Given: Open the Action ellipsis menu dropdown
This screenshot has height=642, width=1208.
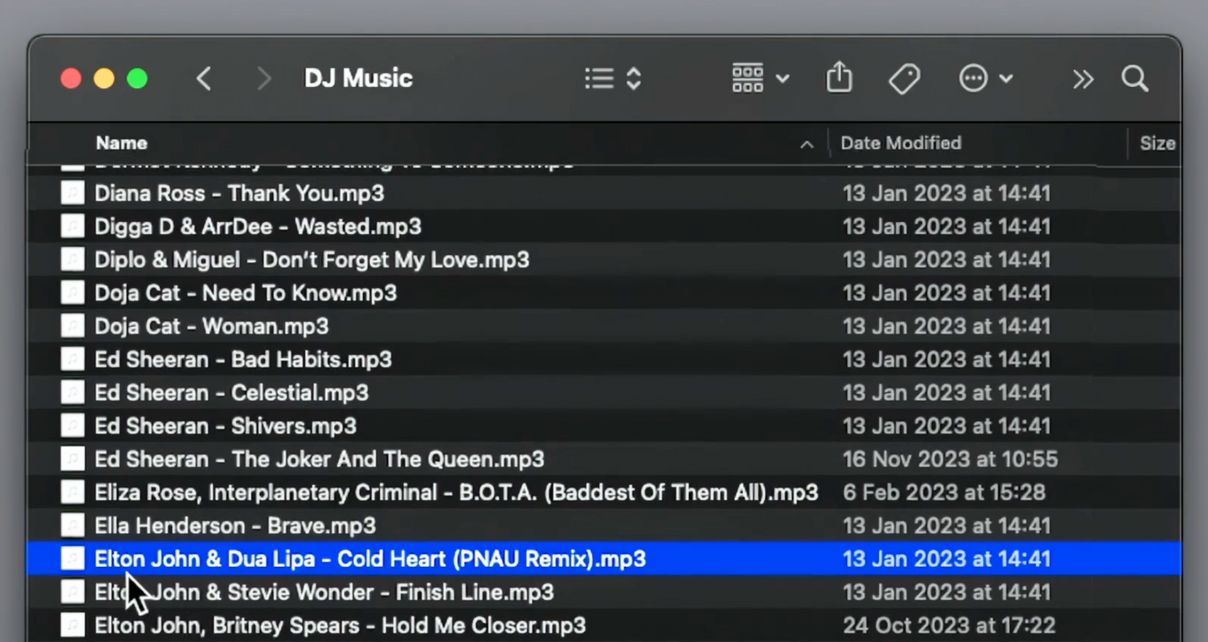Looking at the screenshot, I should coord(986,79).
